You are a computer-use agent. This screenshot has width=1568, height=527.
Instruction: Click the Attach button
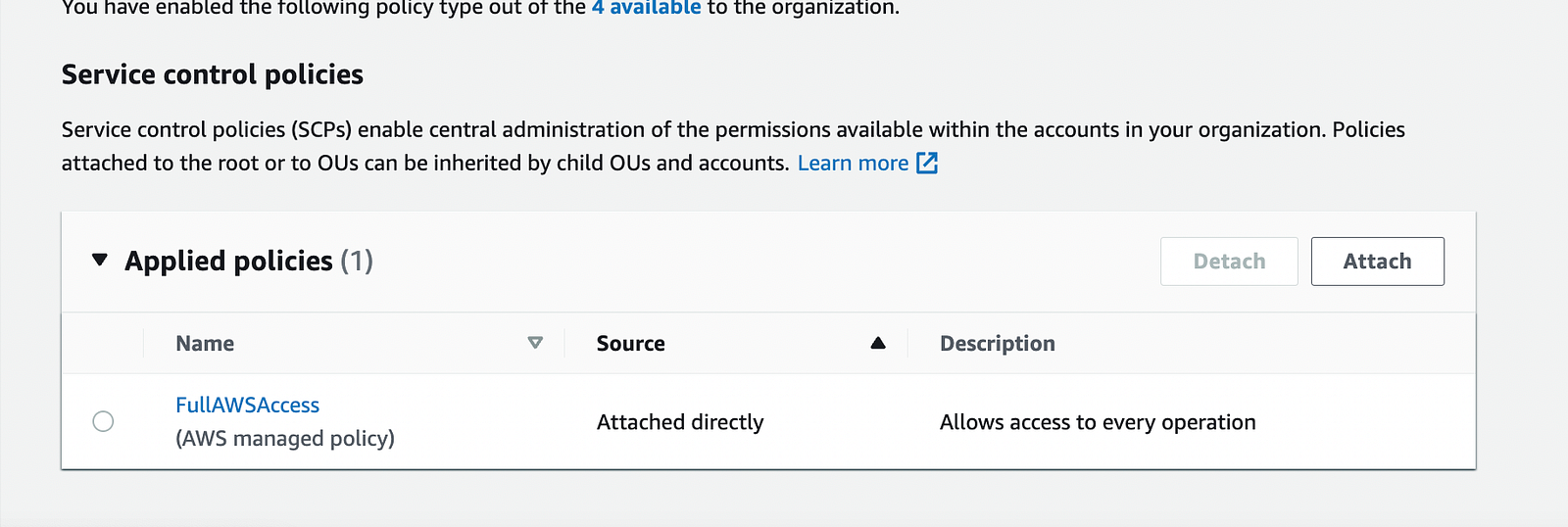[1377, 262]
